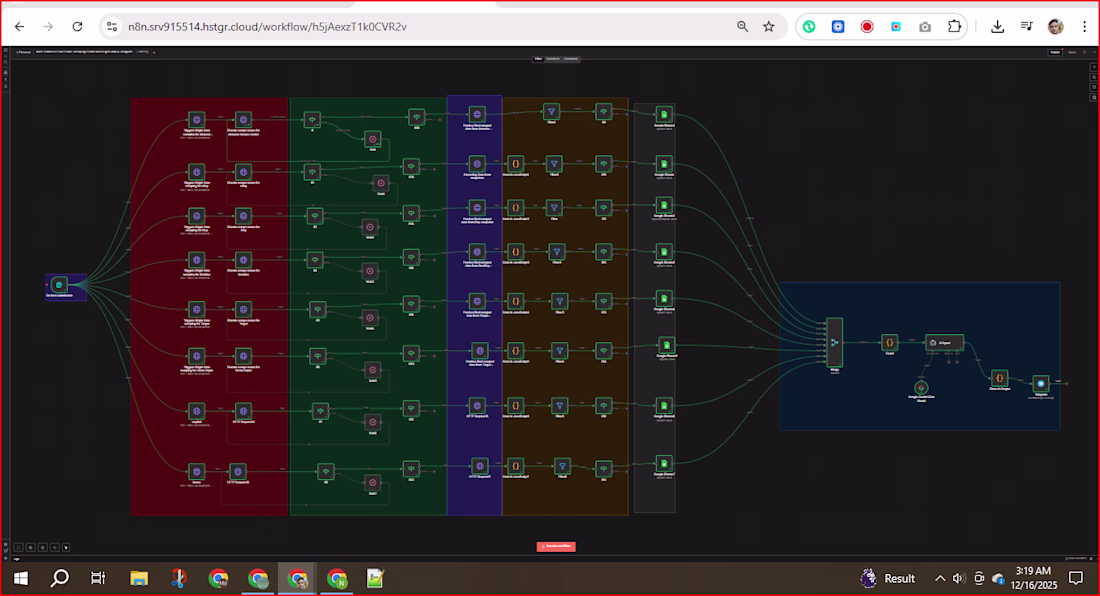
Task: Click the last canvas control button at the bottom left
Action: click(x=66, y=548)
